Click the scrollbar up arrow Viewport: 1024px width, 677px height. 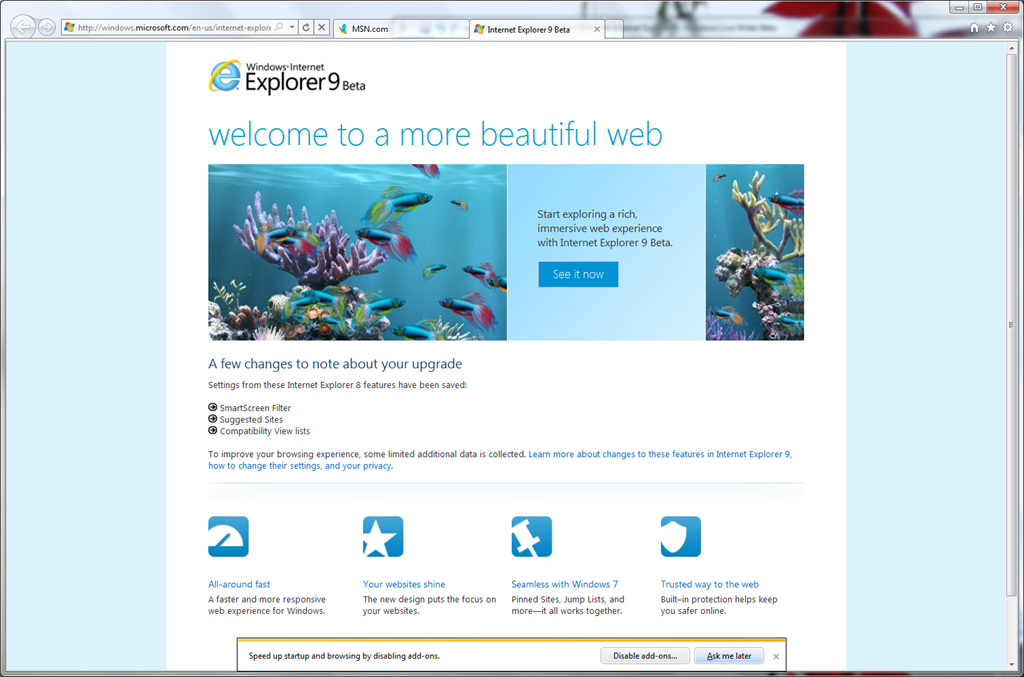coord(1012,48)
